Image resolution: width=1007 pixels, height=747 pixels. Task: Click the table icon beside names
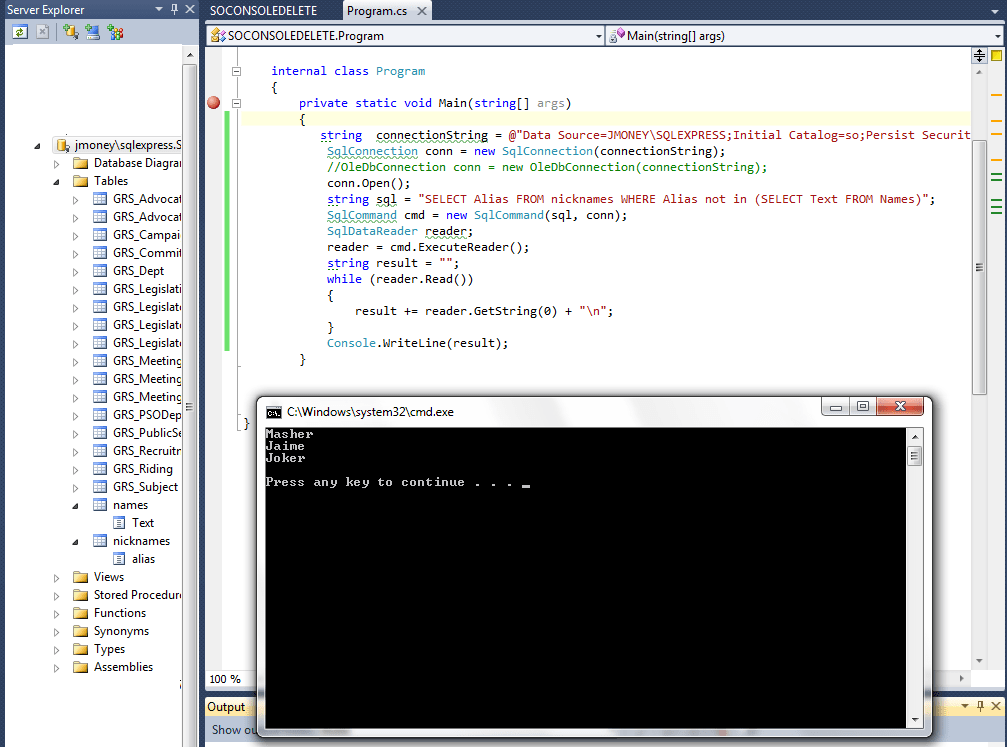[x=99, y=504]
